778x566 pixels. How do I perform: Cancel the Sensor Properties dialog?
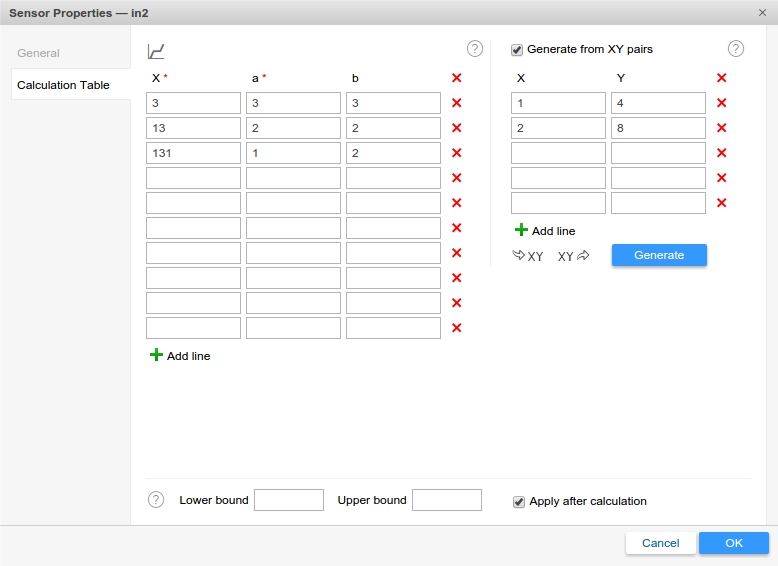pyautogui.click(x=660, y=543)
